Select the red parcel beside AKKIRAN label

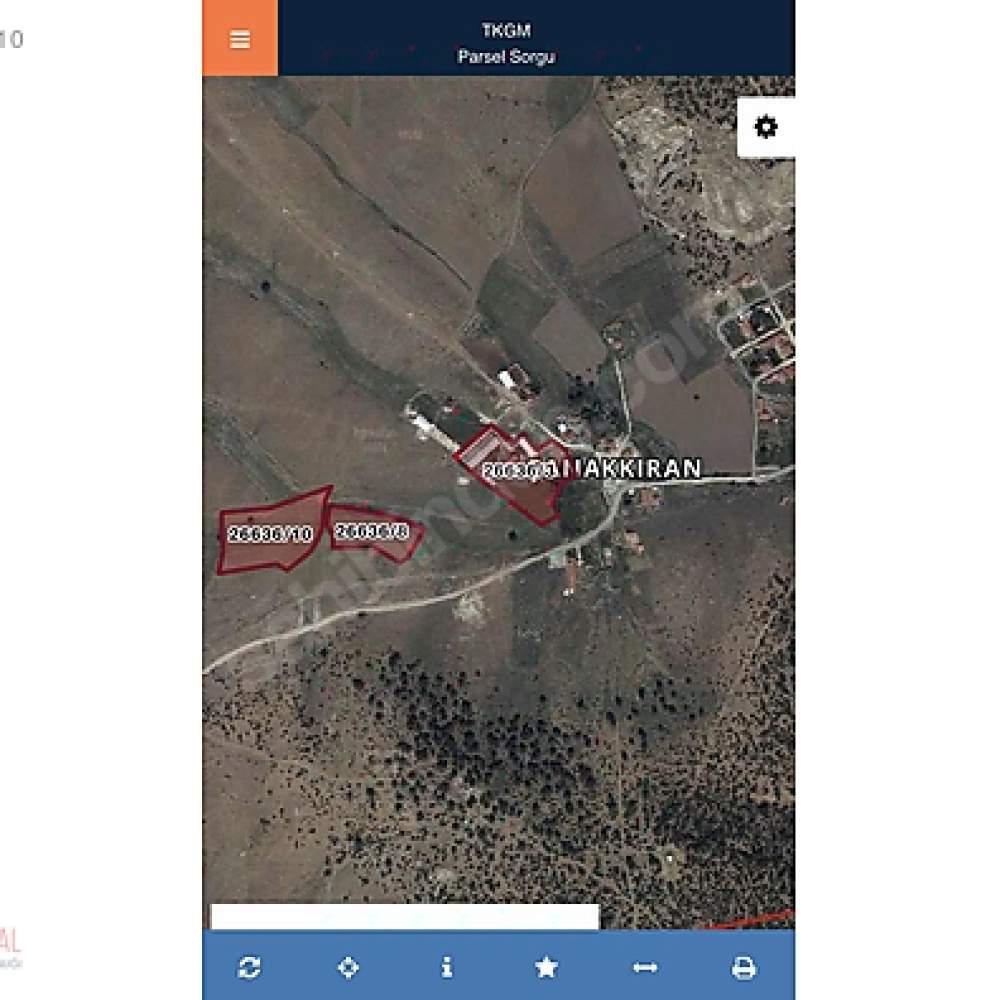[x=515, y=473]
